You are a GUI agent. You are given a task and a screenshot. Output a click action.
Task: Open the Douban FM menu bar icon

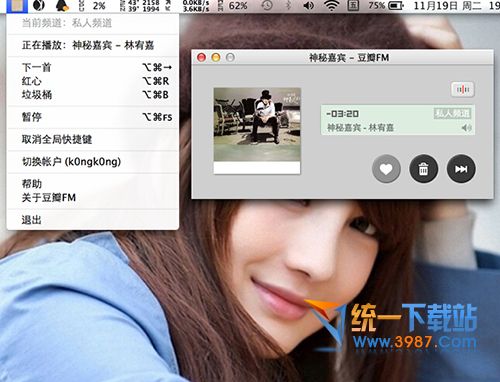coord(17,5)
